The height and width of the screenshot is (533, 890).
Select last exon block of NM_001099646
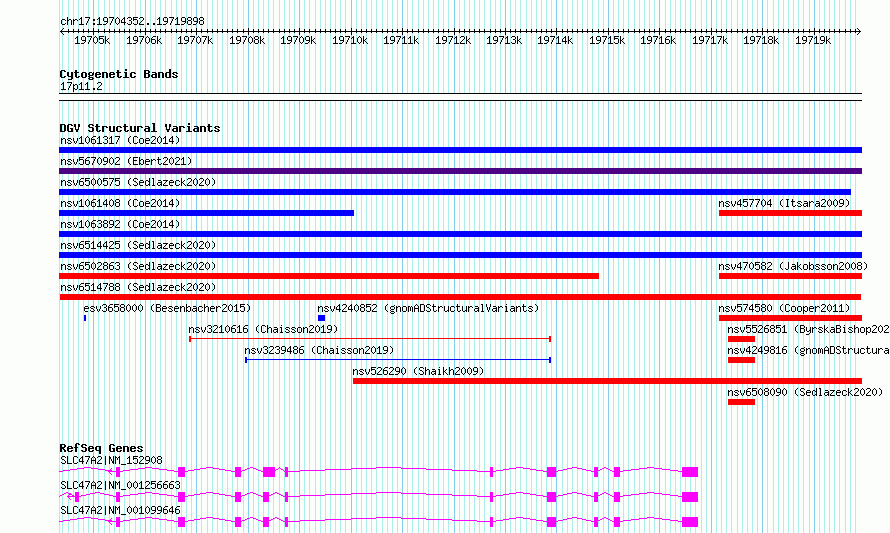pyautogui.click(x=690, y=522)
